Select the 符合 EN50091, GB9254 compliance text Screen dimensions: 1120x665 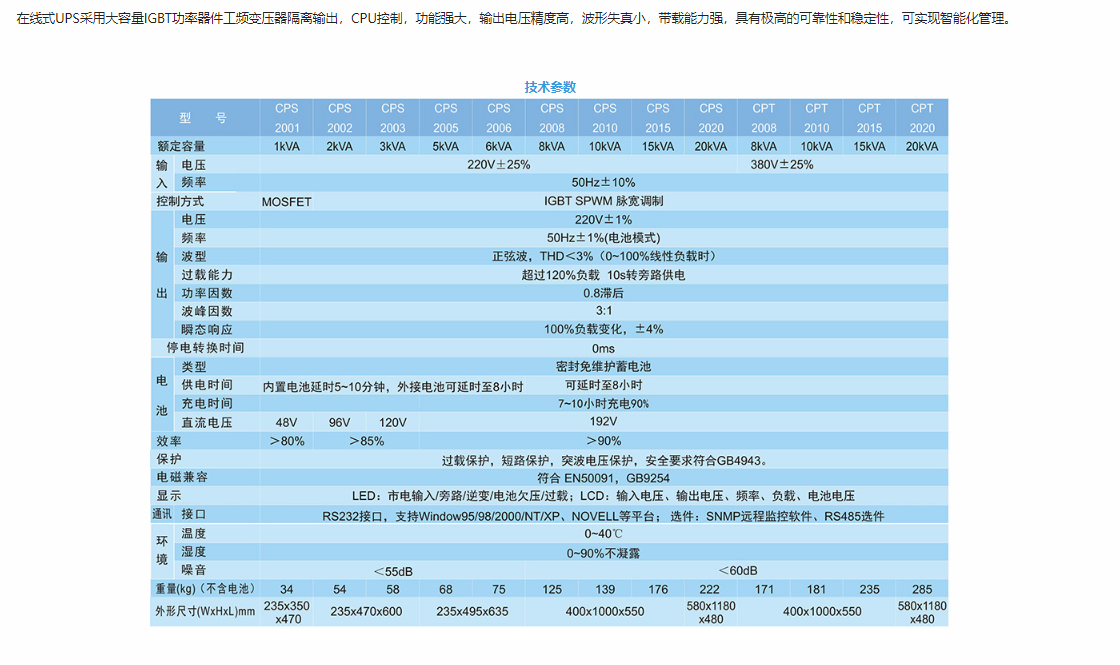coord(603,477)
